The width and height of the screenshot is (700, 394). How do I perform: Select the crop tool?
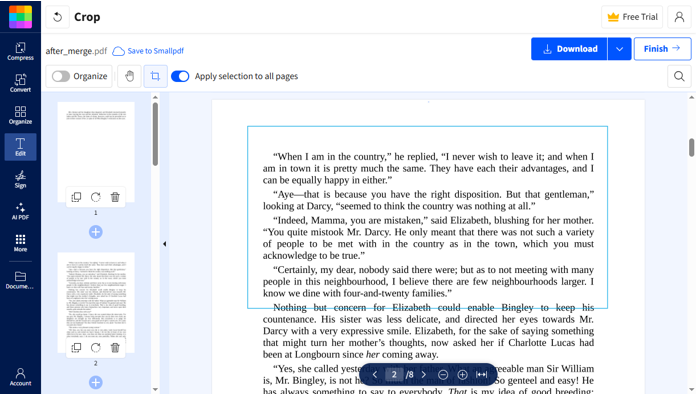pos(155,76)
